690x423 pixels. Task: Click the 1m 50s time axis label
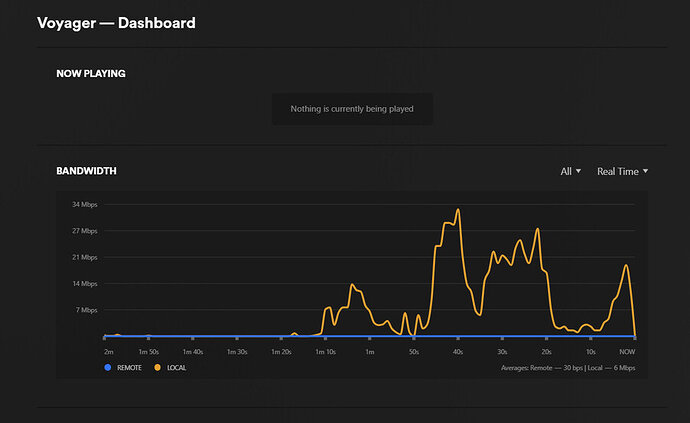point(149,352)
